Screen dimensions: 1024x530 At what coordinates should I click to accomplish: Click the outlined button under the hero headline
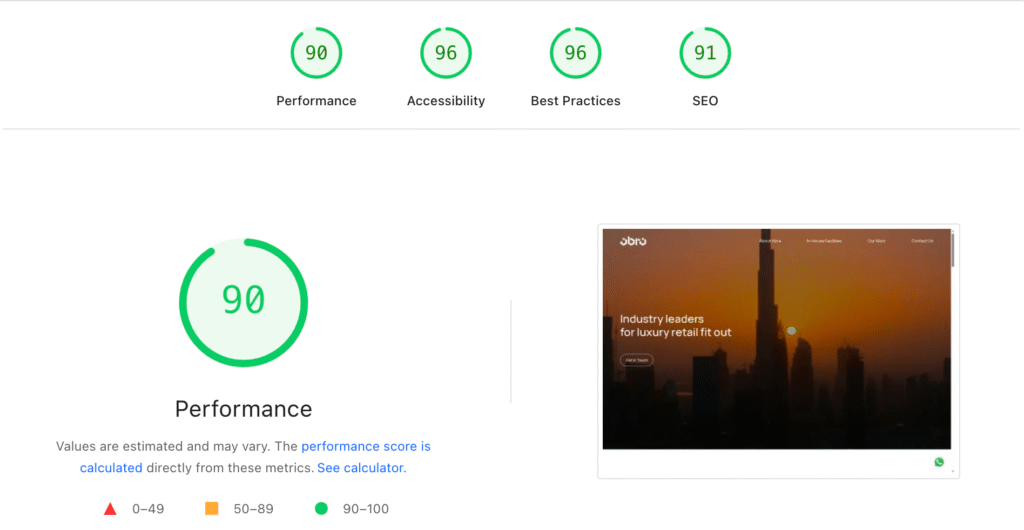(x=637, y=360)
